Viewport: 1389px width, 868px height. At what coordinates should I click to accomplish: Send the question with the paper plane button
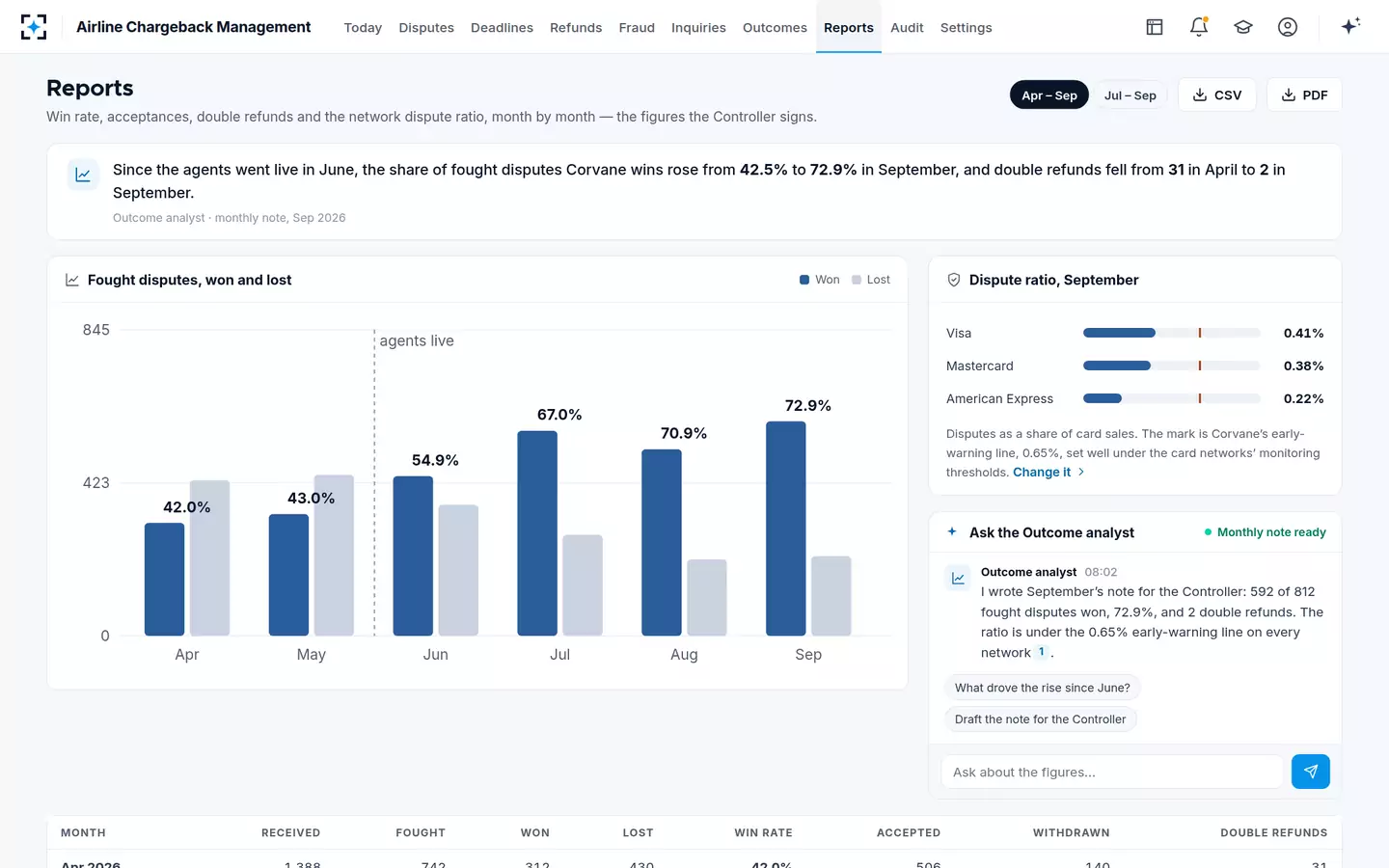pos(1311,772)
